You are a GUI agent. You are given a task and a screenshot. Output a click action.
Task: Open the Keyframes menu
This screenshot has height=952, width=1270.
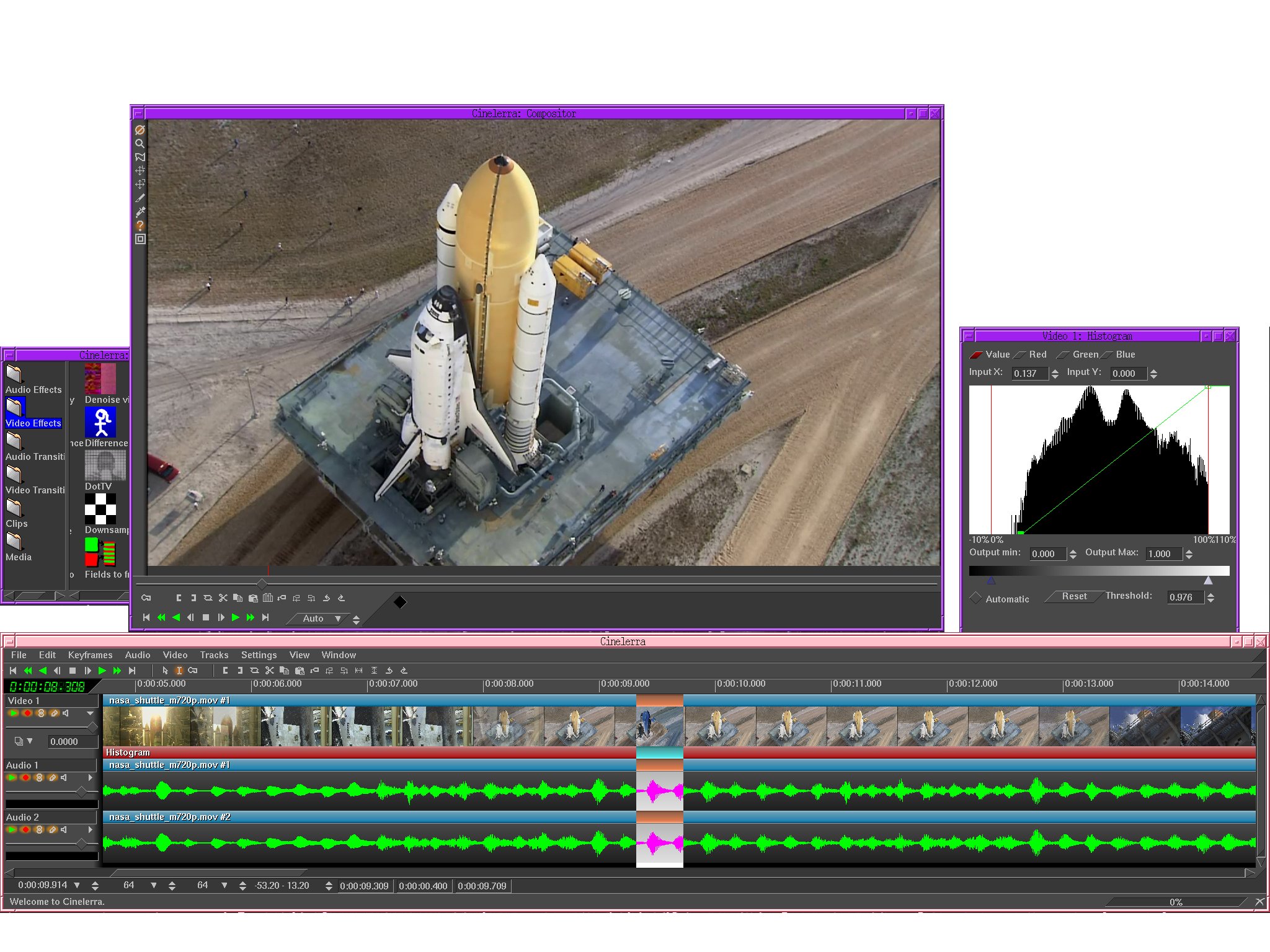pos(90,655)
